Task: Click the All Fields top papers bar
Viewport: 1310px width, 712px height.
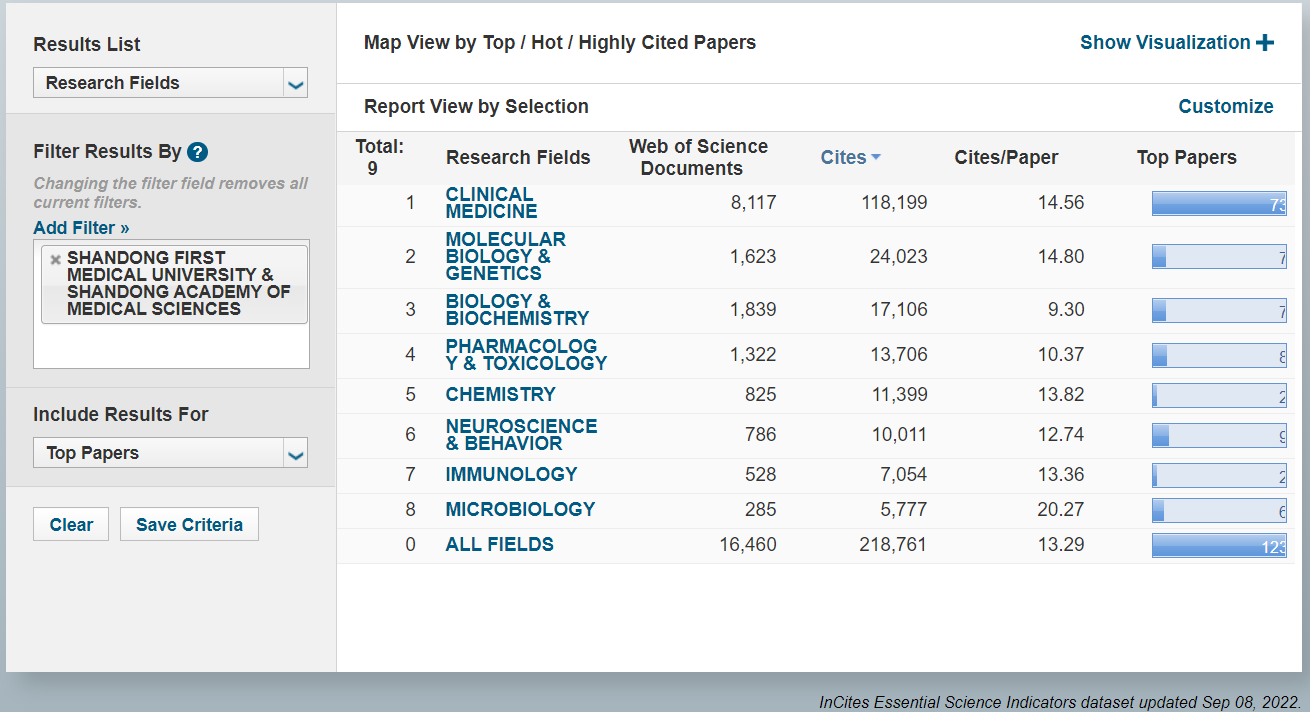Action: tap(1218, 545)
